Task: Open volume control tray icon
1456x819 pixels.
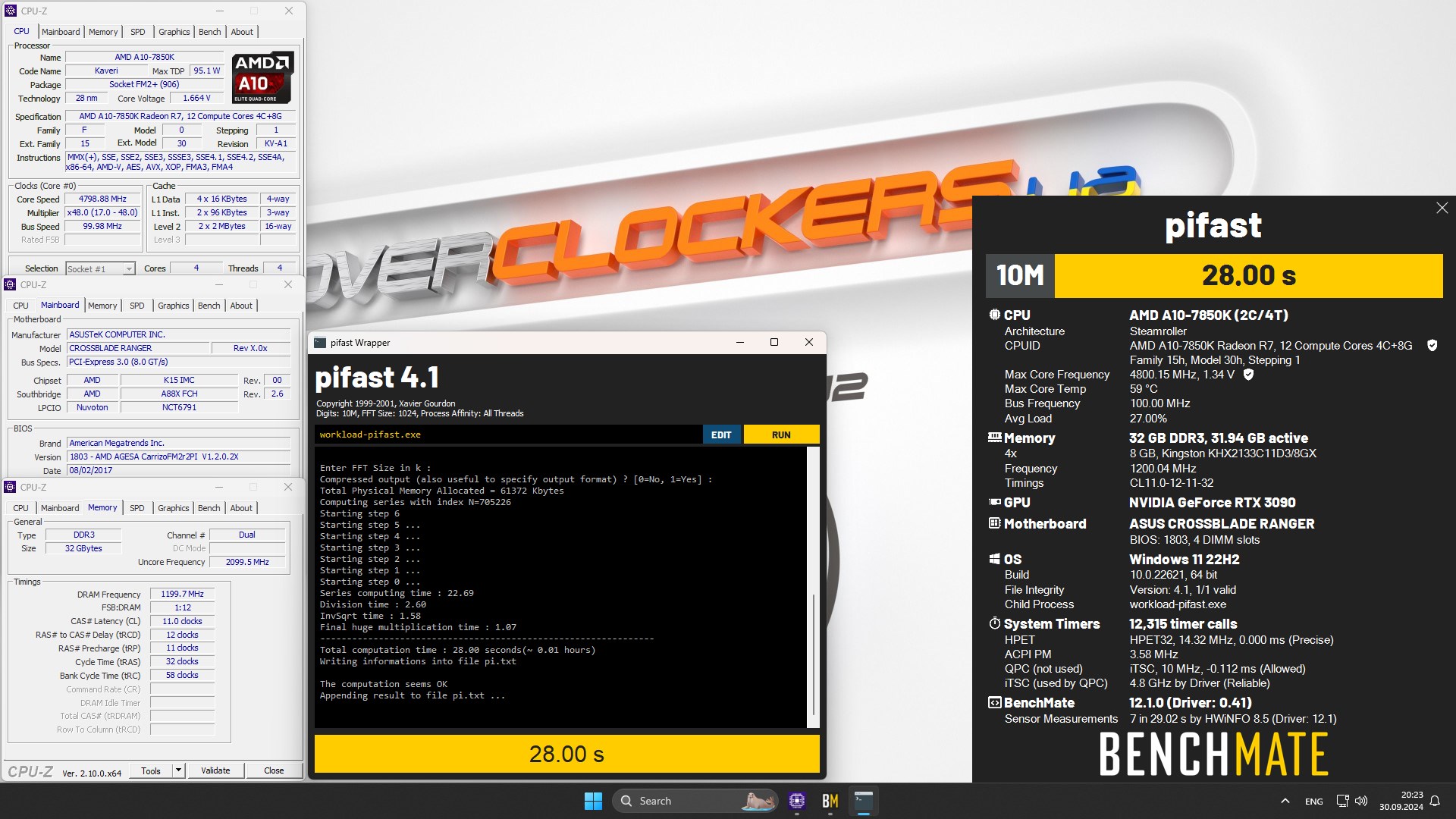Action: (1361, 801)
